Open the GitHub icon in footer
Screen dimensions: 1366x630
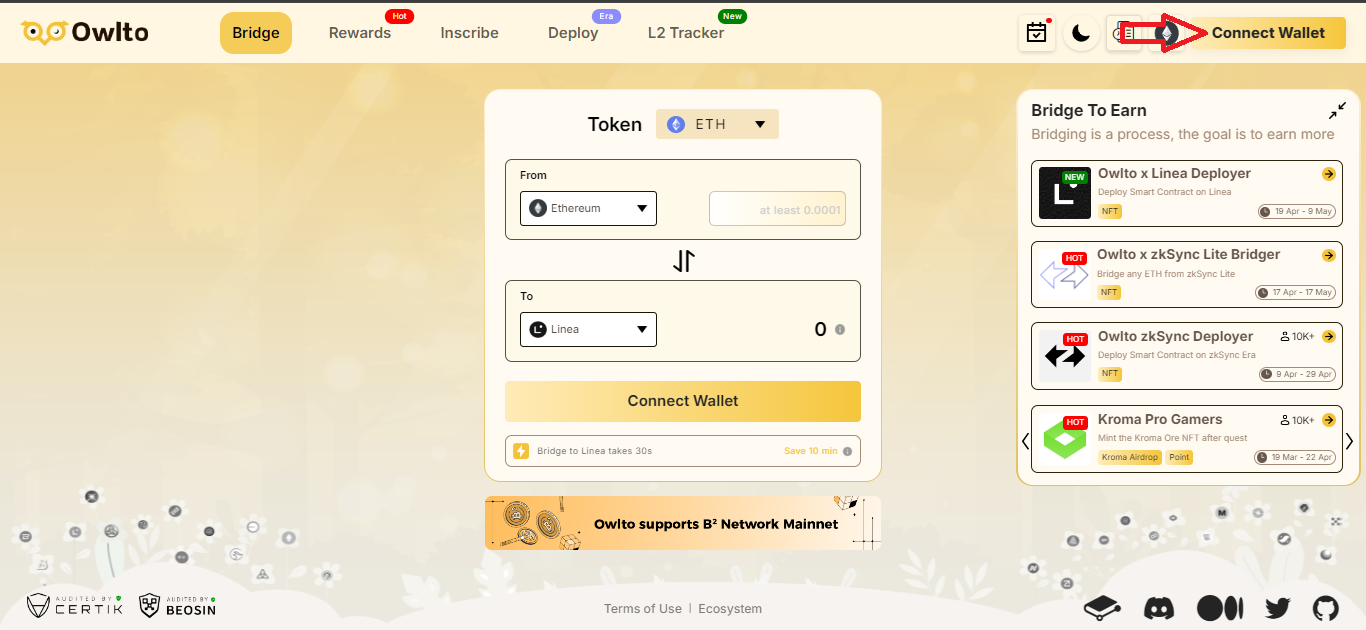[x=1325, y=608]
